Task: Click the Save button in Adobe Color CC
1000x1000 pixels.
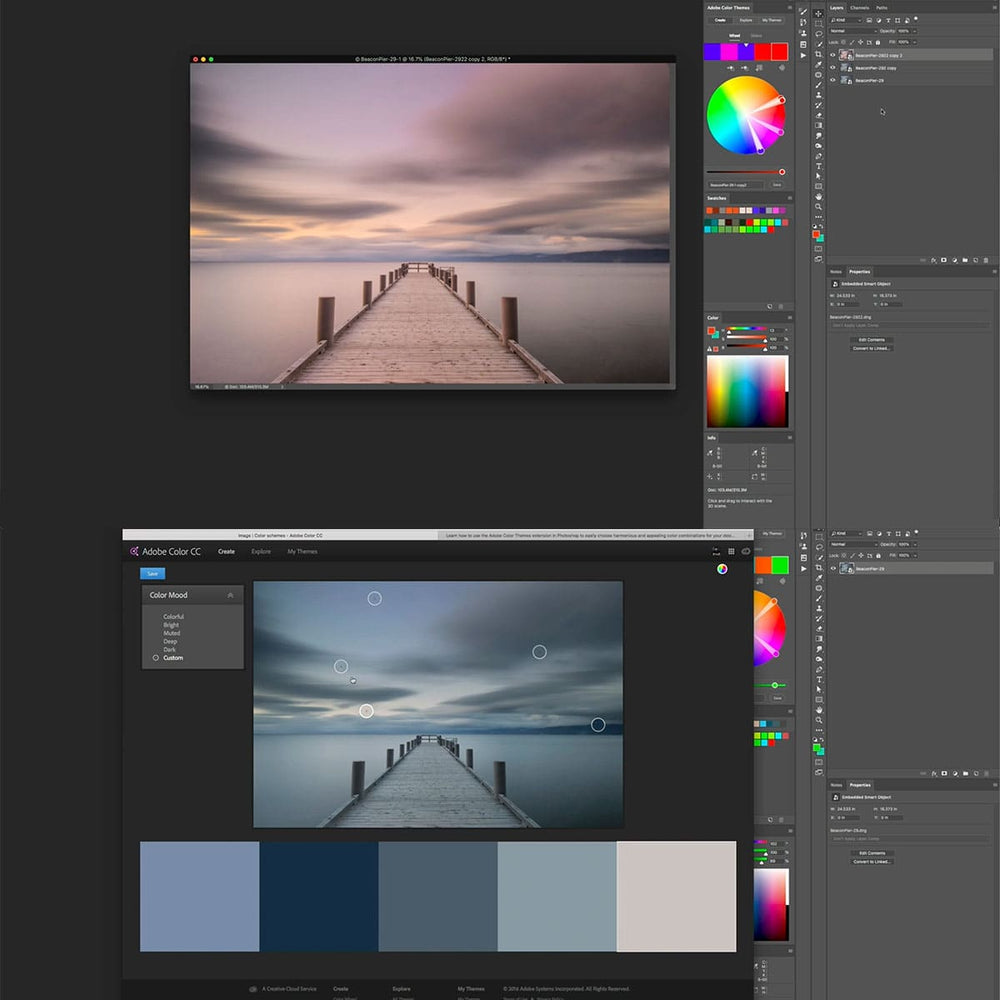Action: (152, 573)
